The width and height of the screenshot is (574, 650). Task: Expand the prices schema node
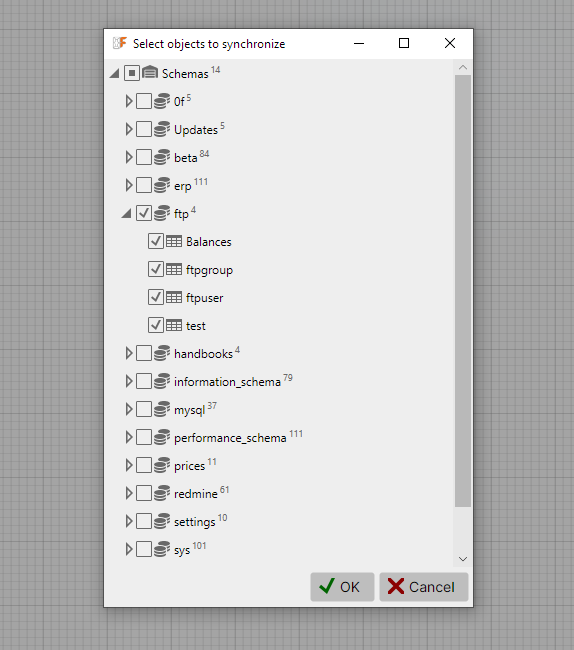pyautogui.click(x=129, y=466)
